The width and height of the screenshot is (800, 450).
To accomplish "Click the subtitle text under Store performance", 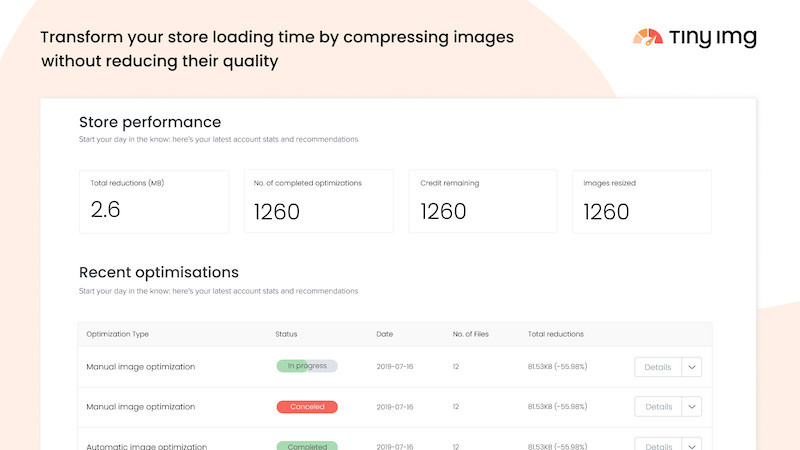I will point(218,139).
